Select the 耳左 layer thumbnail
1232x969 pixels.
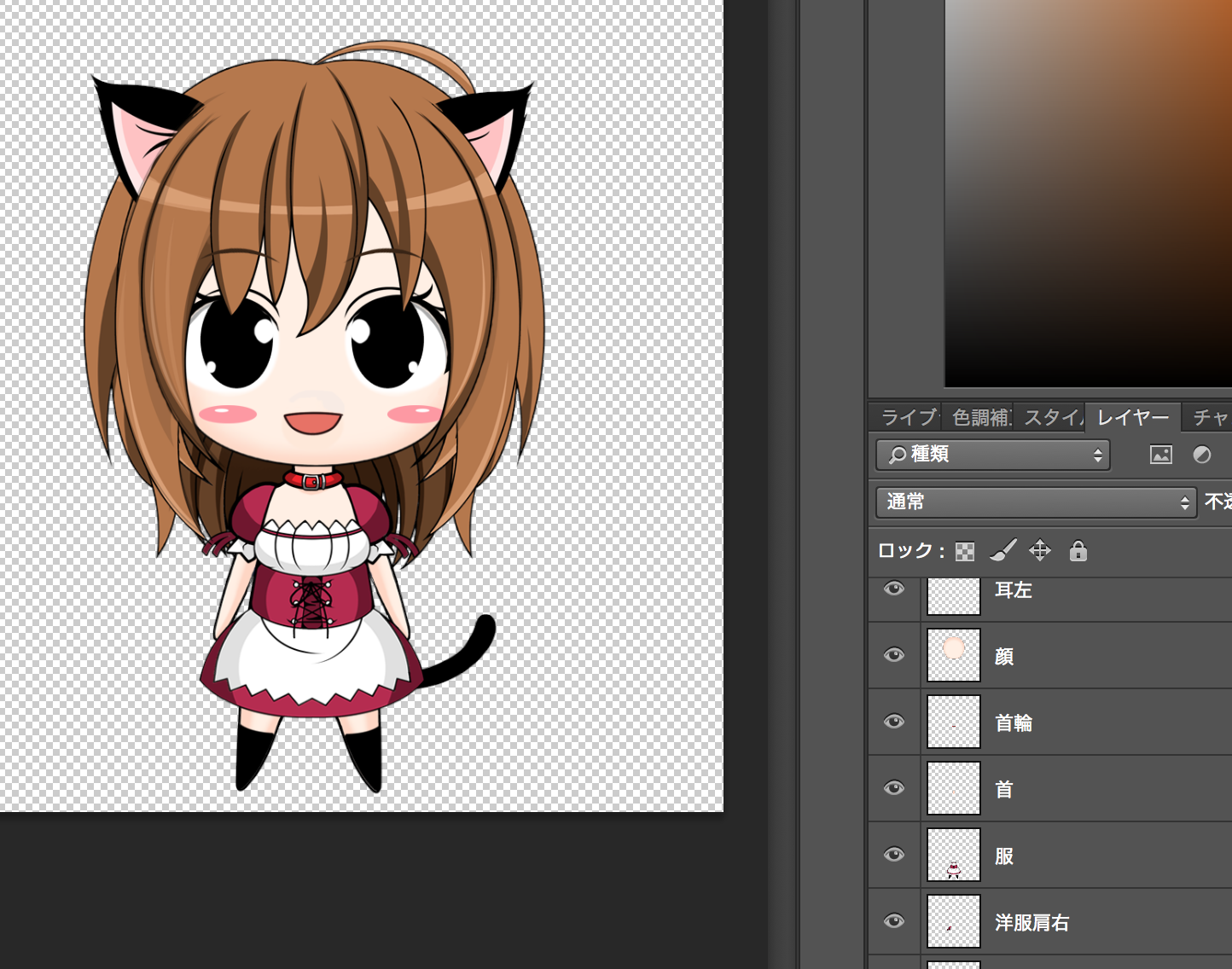[954, 595]
